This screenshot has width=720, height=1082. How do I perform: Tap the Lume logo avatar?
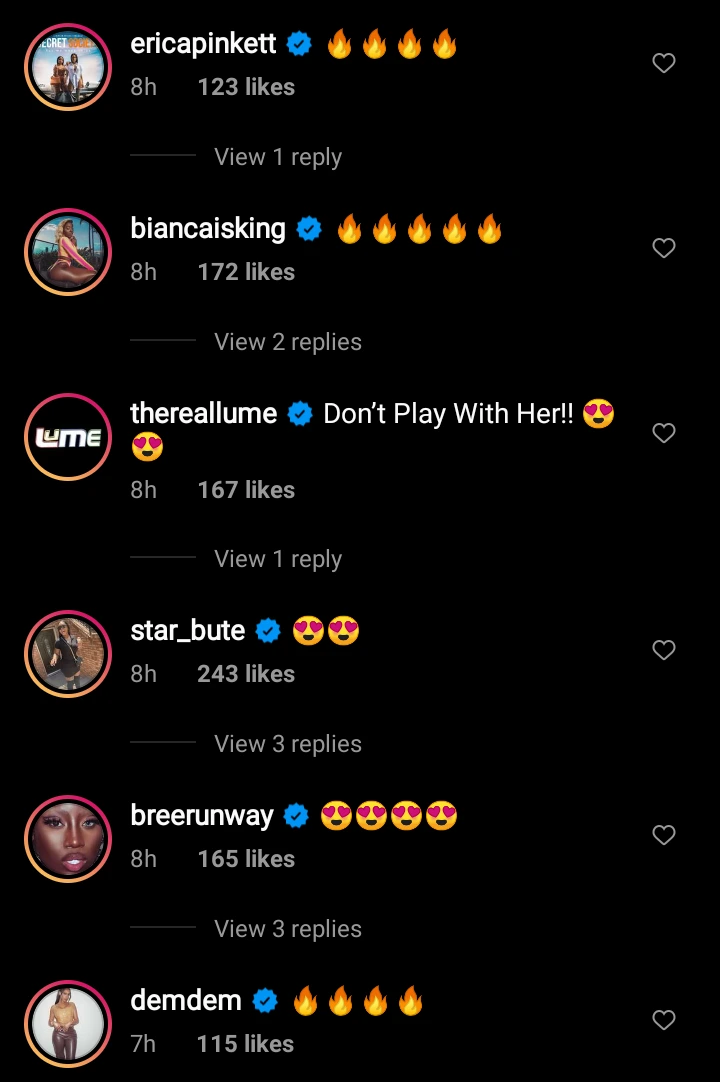68,437
